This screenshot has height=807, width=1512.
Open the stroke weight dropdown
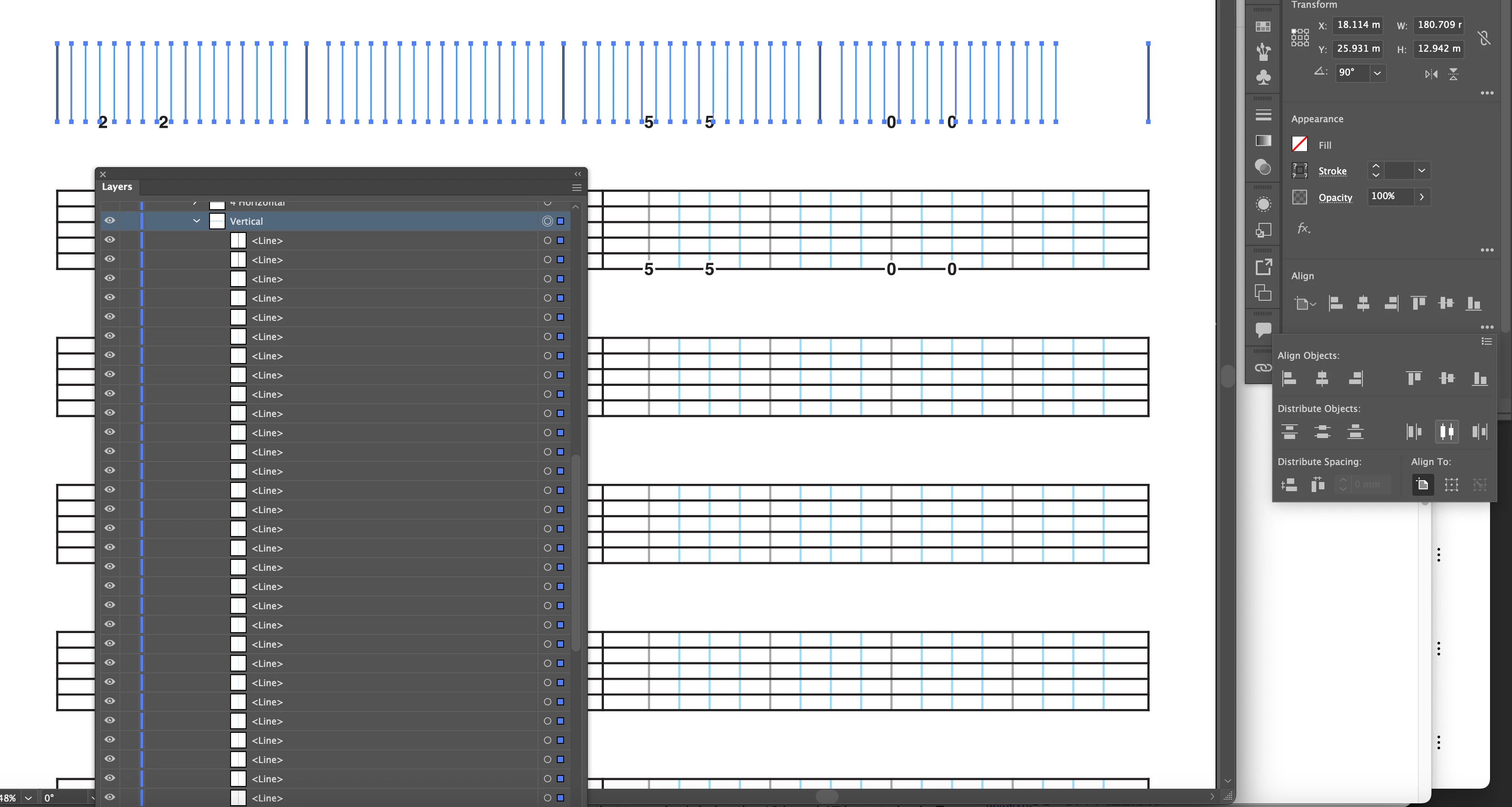[1421, 171]
